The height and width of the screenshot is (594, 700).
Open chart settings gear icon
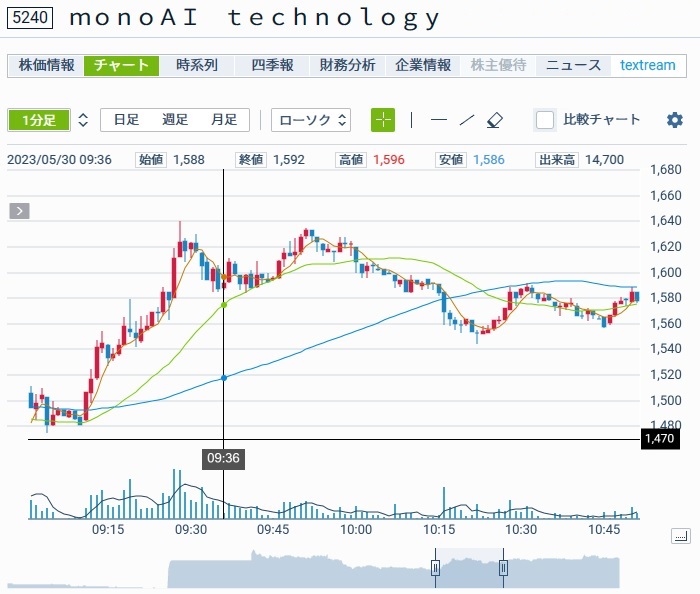(675, 120)
